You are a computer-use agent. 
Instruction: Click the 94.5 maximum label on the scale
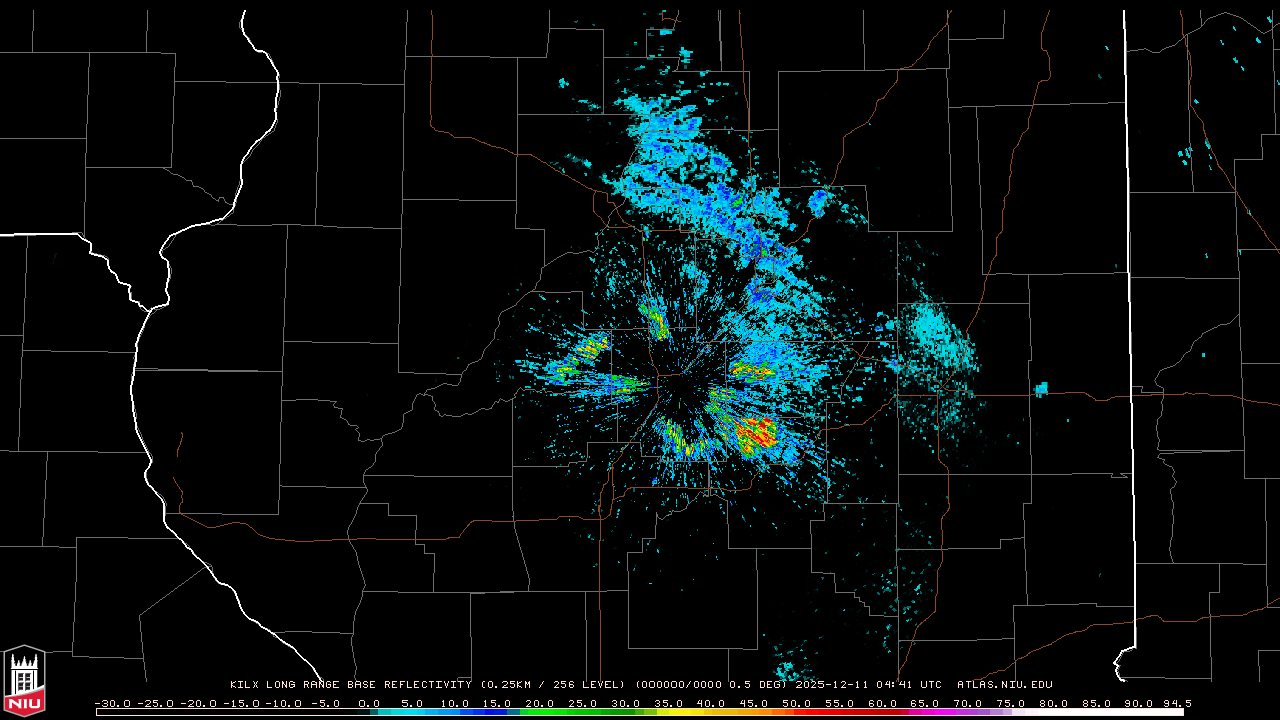click(x=1176, y=703)
